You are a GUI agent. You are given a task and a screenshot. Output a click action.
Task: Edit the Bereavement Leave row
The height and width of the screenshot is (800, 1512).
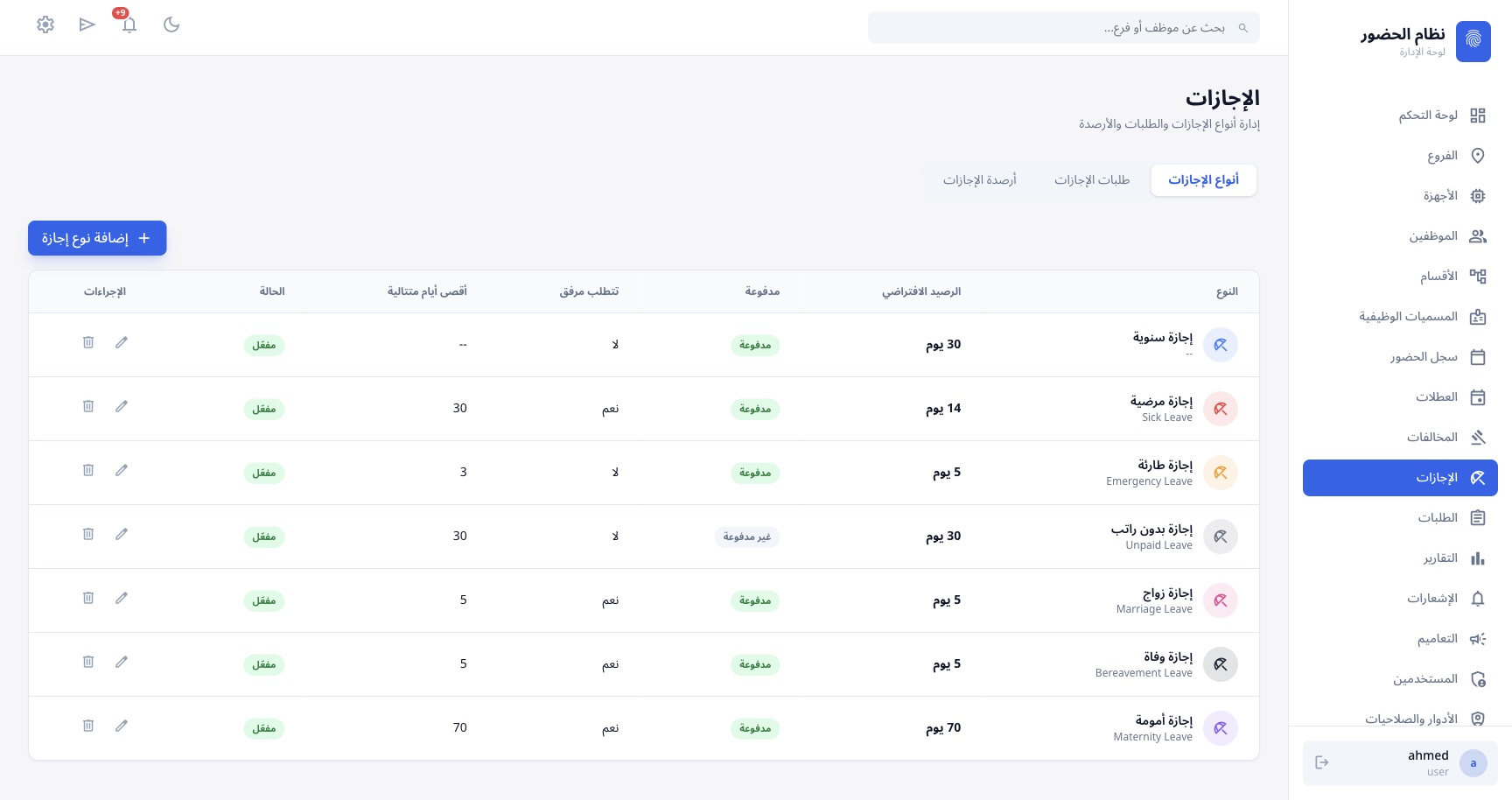(122, 662)
